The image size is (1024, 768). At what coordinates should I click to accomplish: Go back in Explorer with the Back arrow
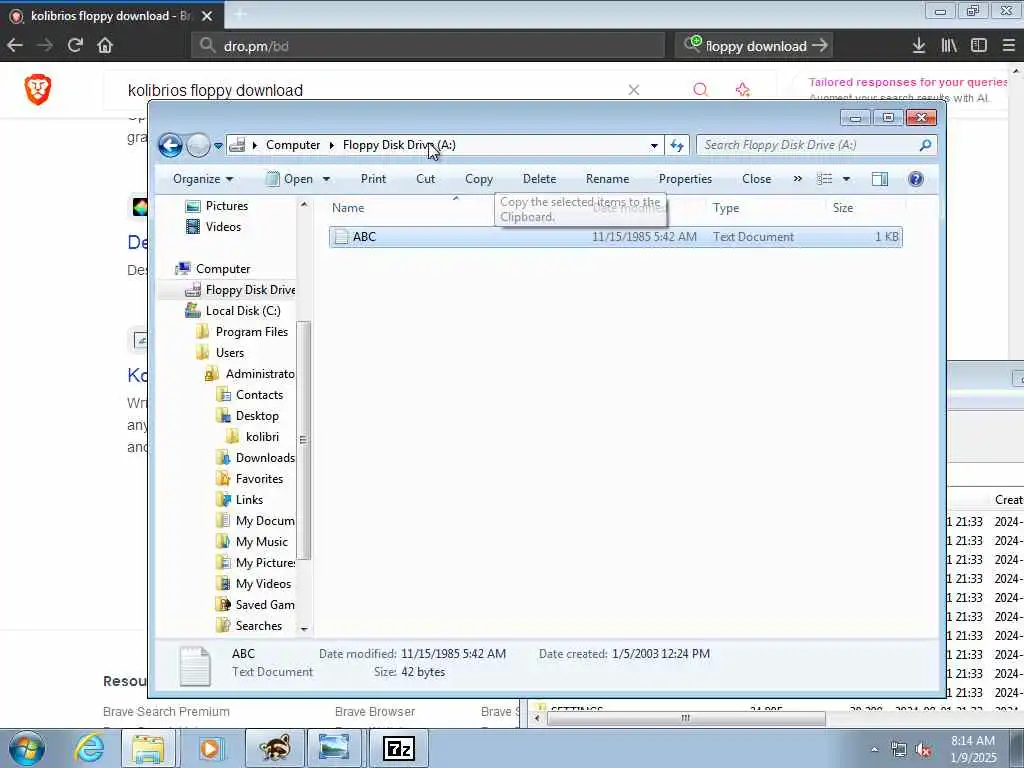(x=170, y=145)
